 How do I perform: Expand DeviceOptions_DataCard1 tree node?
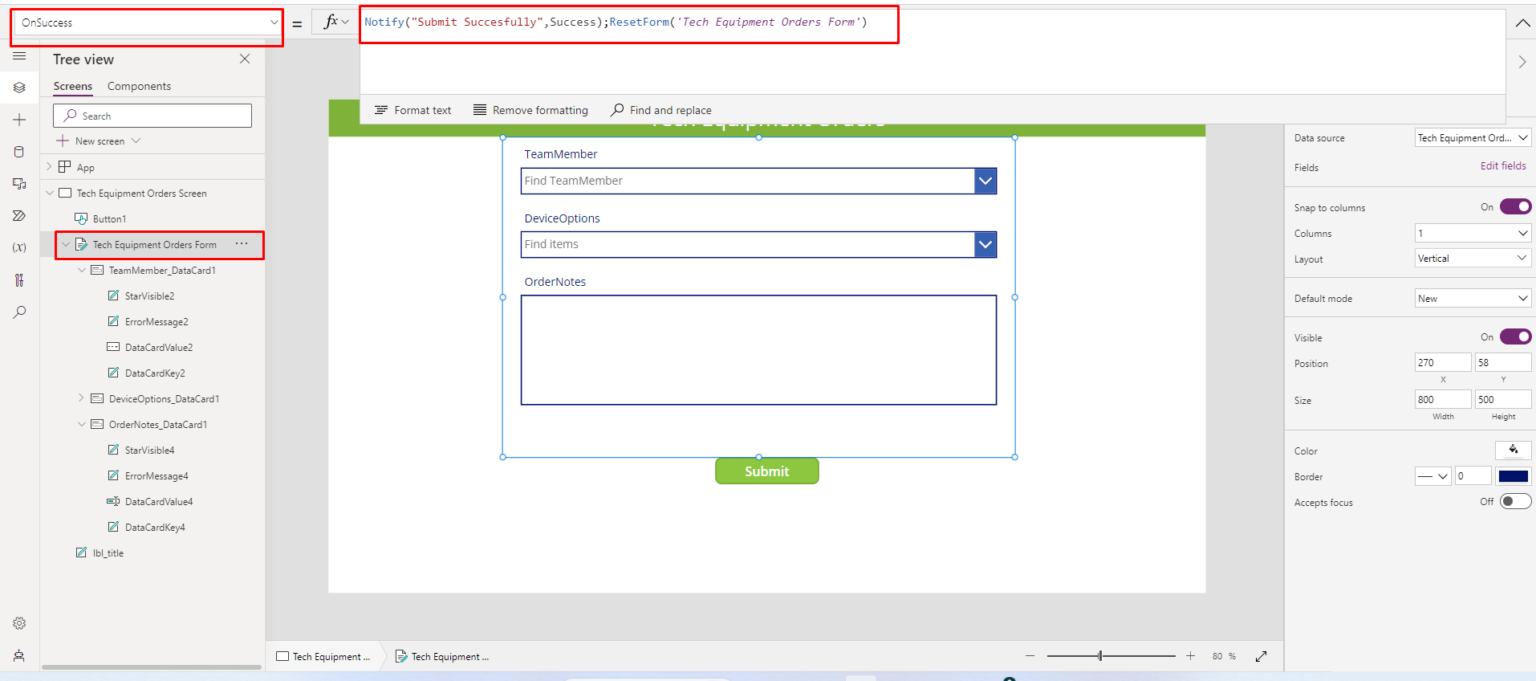pos(82,398)
